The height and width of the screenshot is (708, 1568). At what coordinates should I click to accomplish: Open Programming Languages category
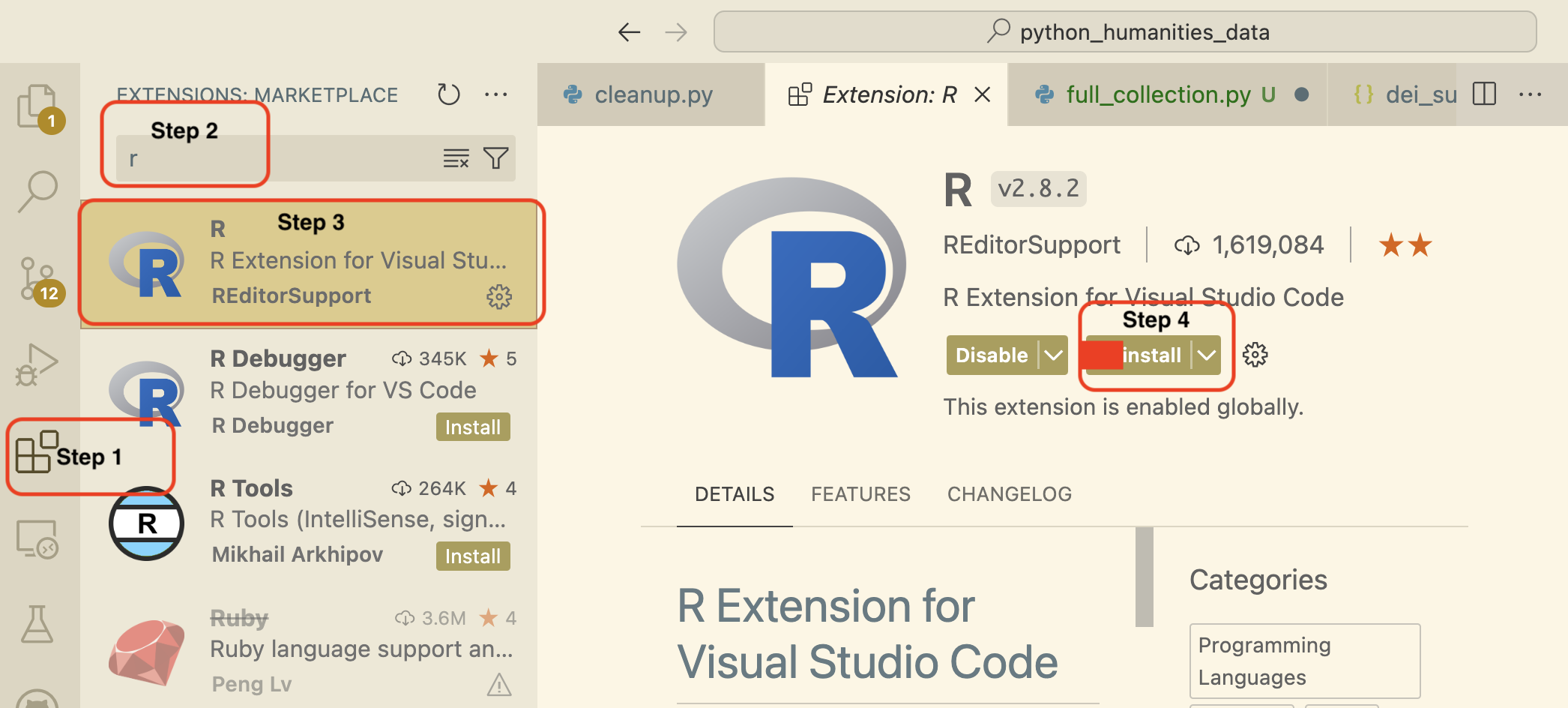tap(1305, 661)
